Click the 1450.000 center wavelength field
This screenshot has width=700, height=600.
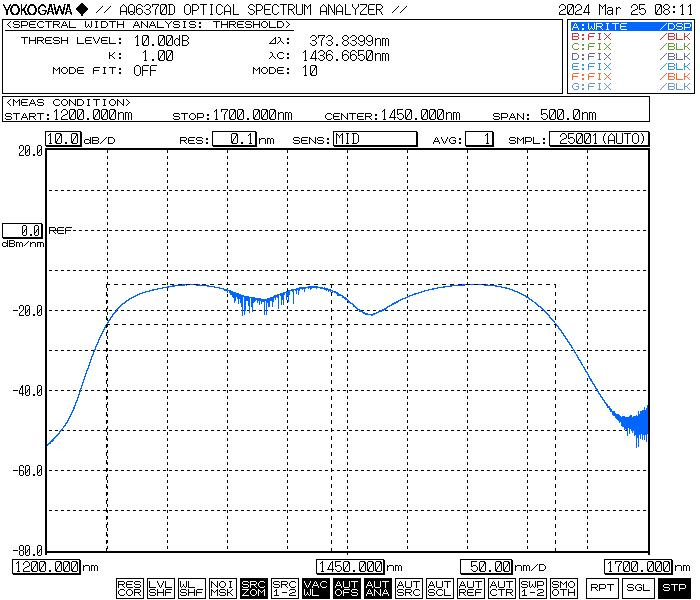(x=351, y=567)
